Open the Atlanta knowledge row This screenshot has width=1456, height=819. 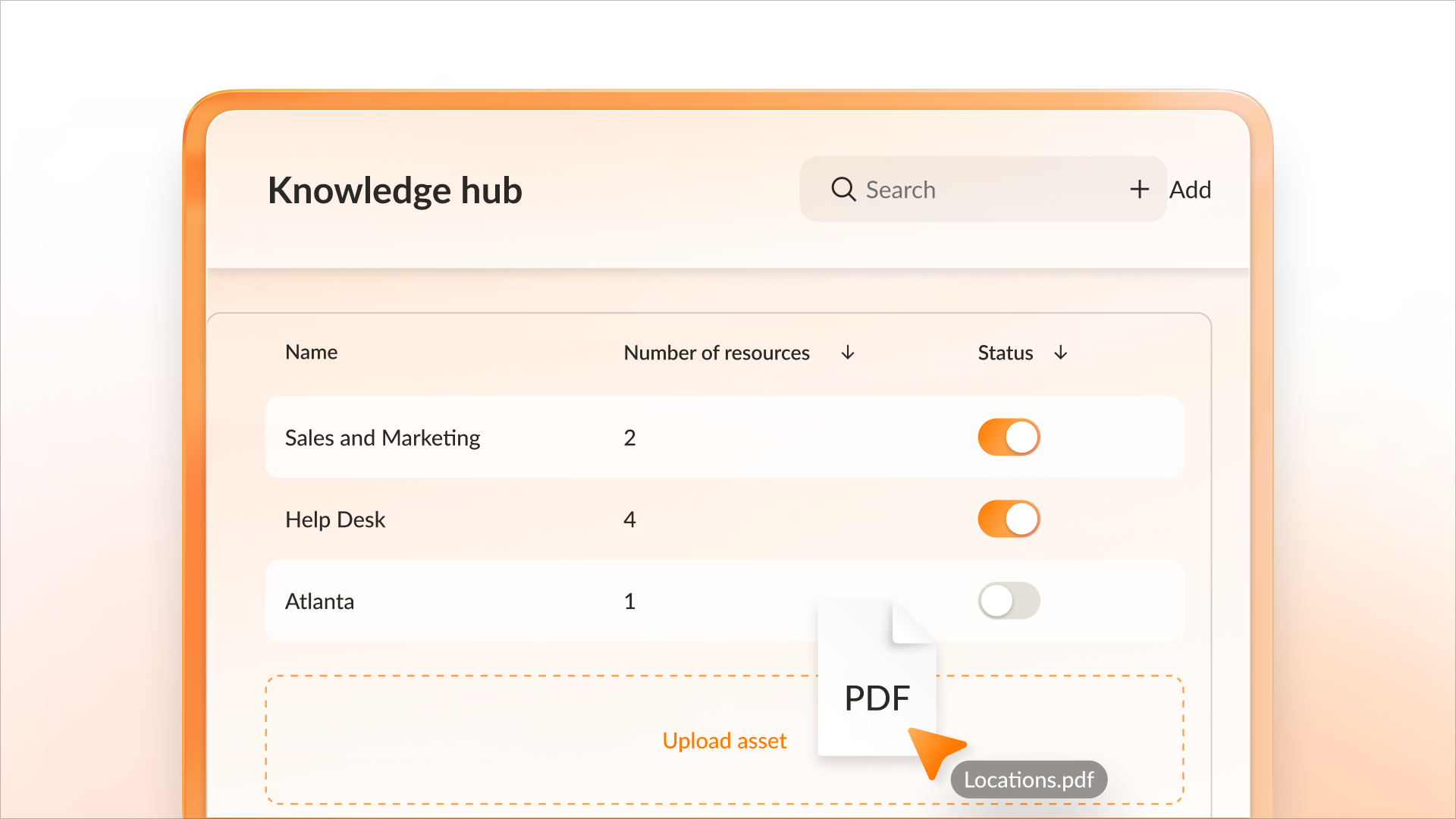click(319, 601)
